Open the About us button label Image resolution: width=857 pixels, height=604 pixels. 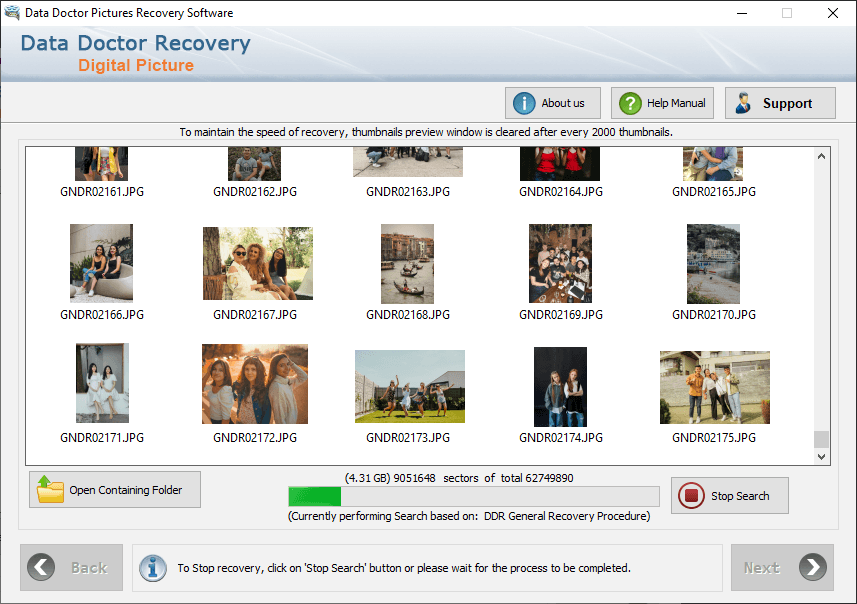[562, 103]
